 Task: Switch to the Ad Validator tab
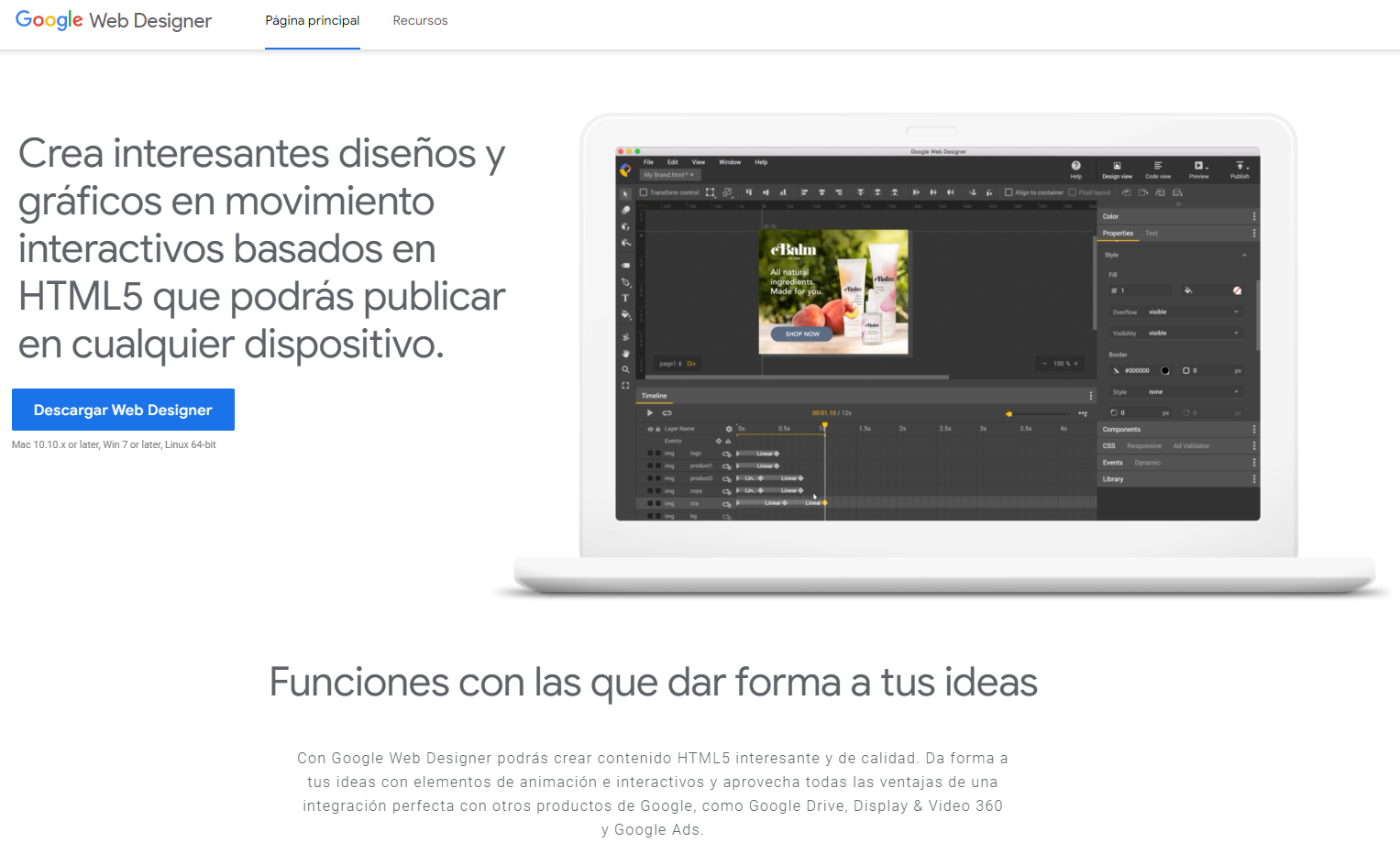point(1191,445)
